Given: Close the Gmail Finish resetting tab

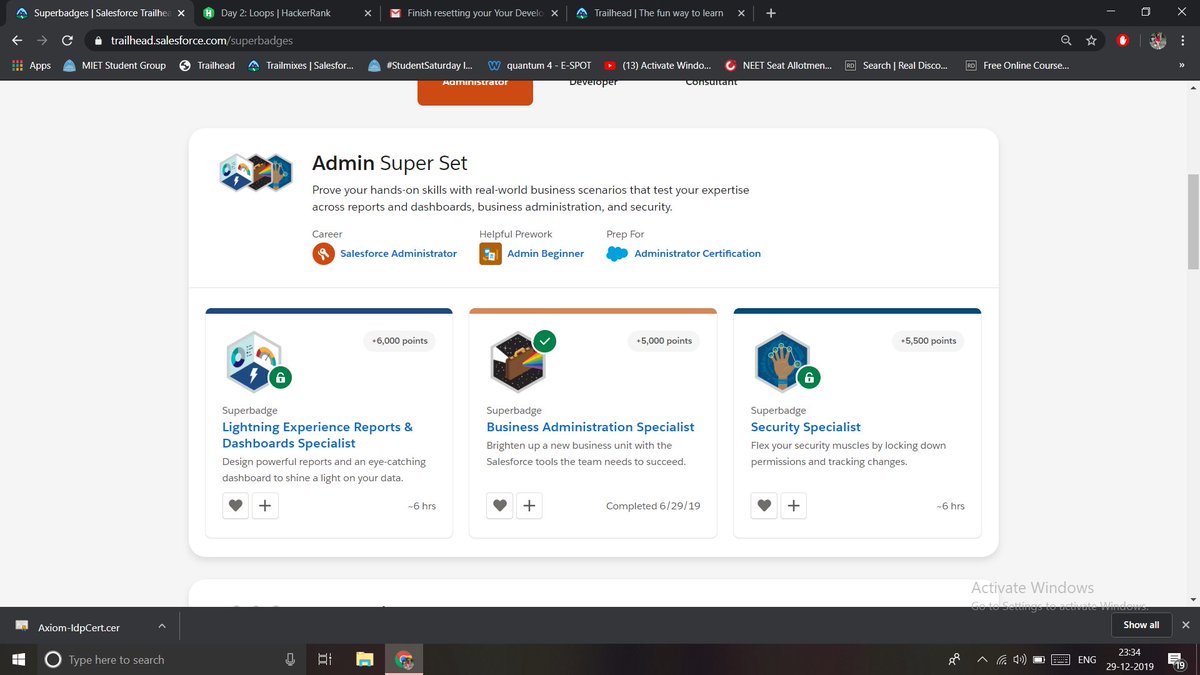Looking at the screenshot, I should pyautogui.click(x=557, y=13).
